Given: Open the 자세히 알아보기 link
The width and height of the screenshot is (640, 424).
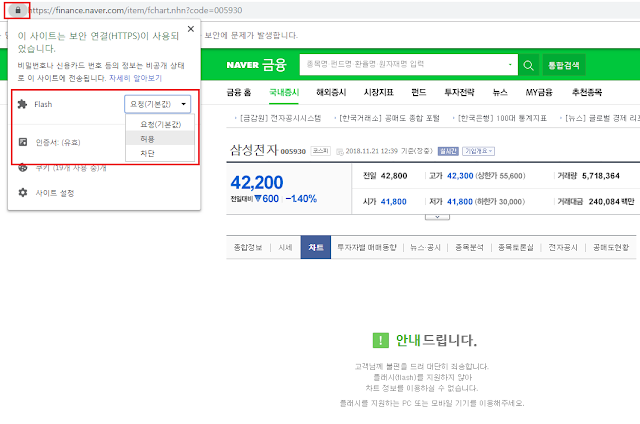Looking at the screenshot, I should (136, 78).
